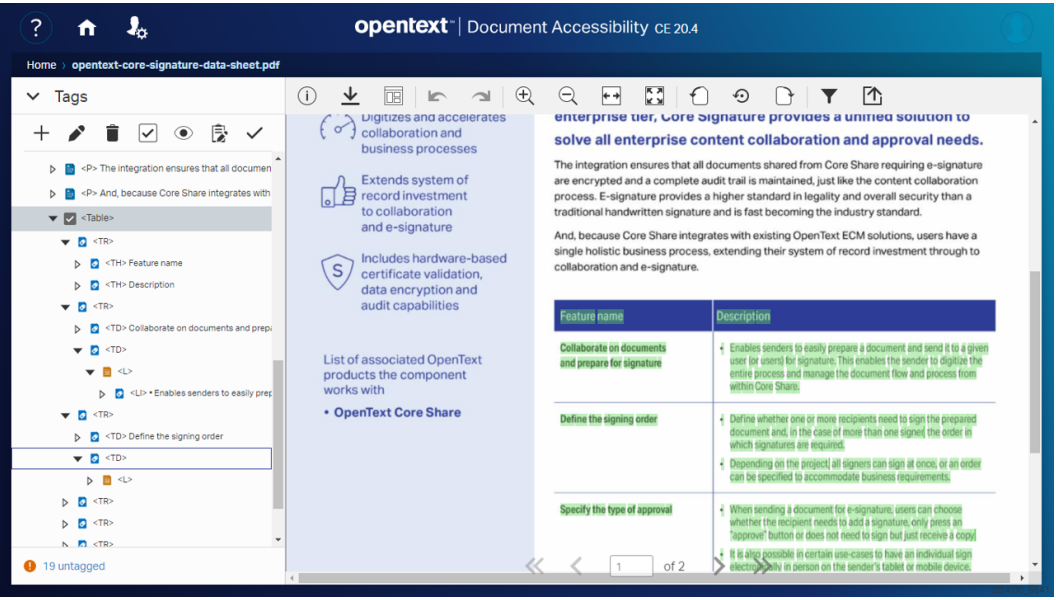Click the document information icon

click(x=307, y=96)
